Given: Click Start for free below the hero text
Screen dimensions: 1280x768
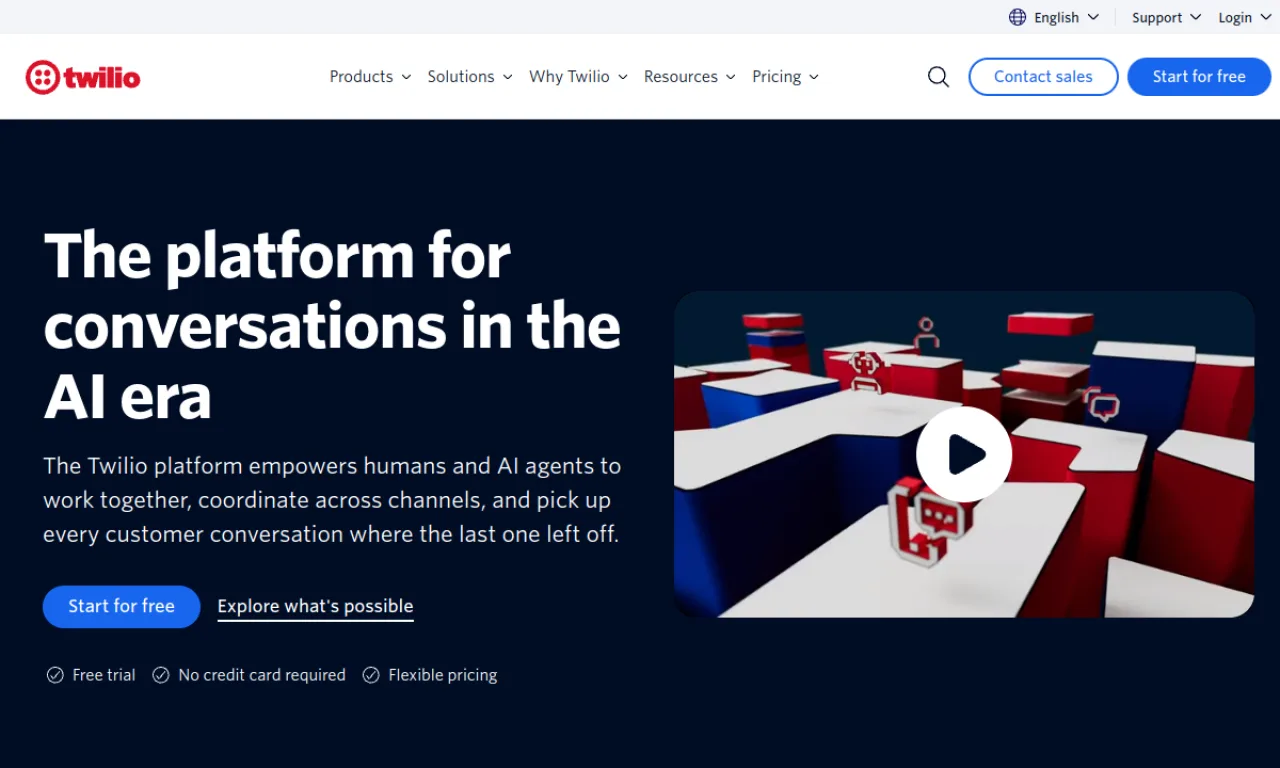Looking at the screenshot, I should pos(121,606).
